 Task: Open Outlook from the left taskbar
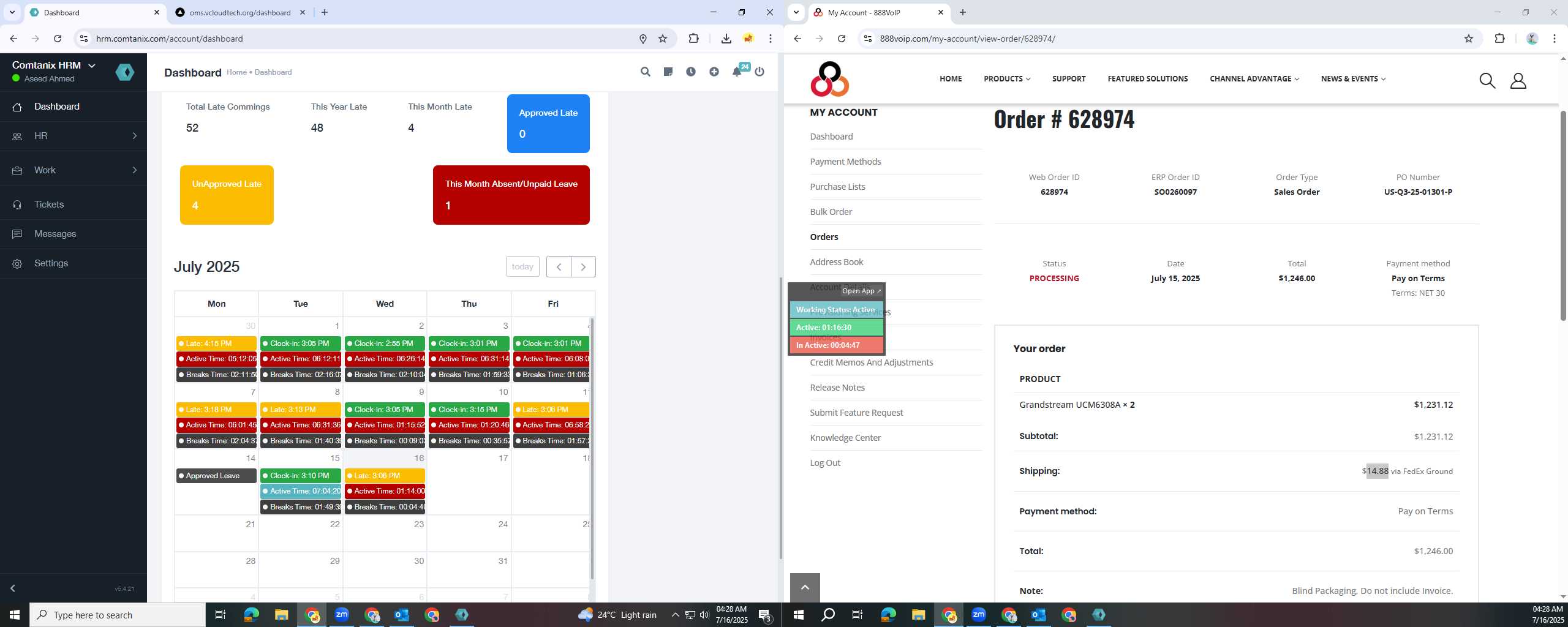point(402,615)
